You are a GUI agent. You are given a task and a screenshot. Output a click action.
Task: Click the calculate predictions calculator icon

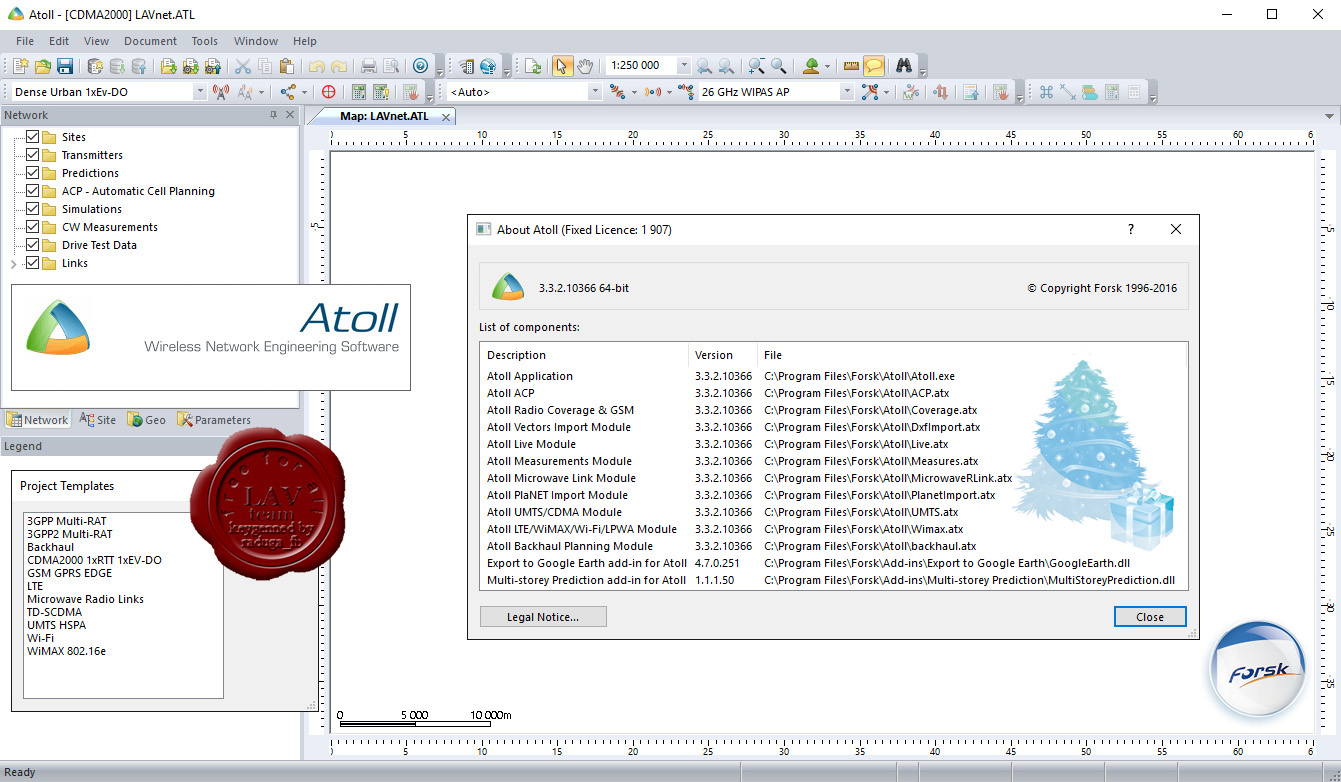[x=358, y=92]
